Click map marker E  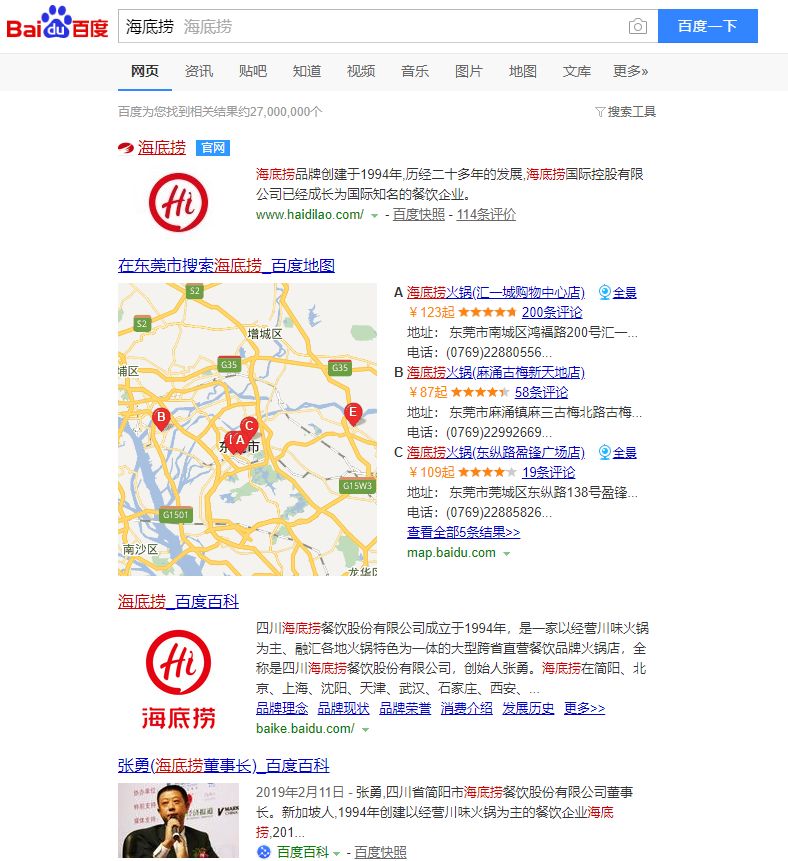(353, 413)
